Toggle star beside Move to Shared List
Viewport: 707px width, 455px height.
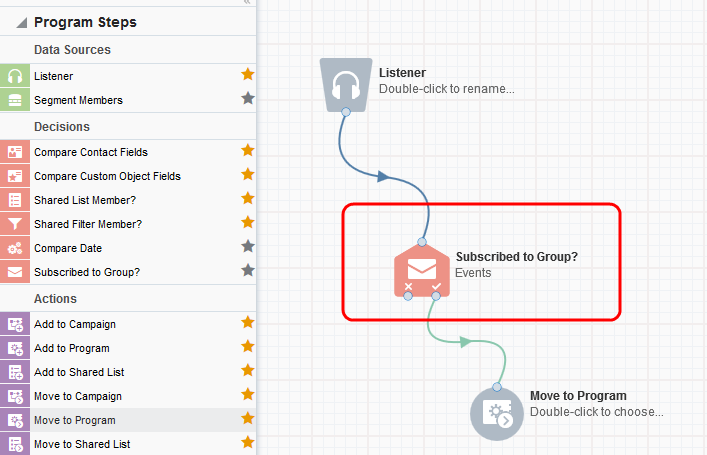click(x=248, y=442)
